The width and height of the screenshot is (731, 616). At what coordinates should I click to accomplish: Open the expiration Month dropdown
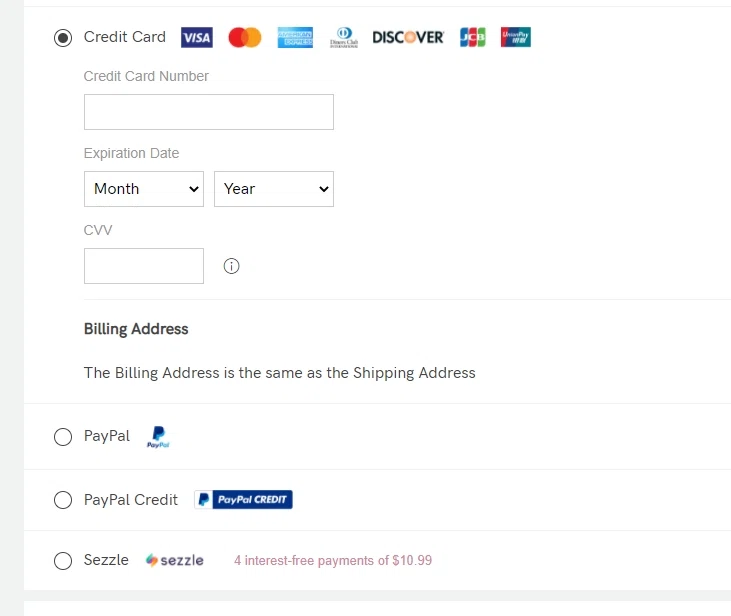pyautogui.click(x=144, y=189)
